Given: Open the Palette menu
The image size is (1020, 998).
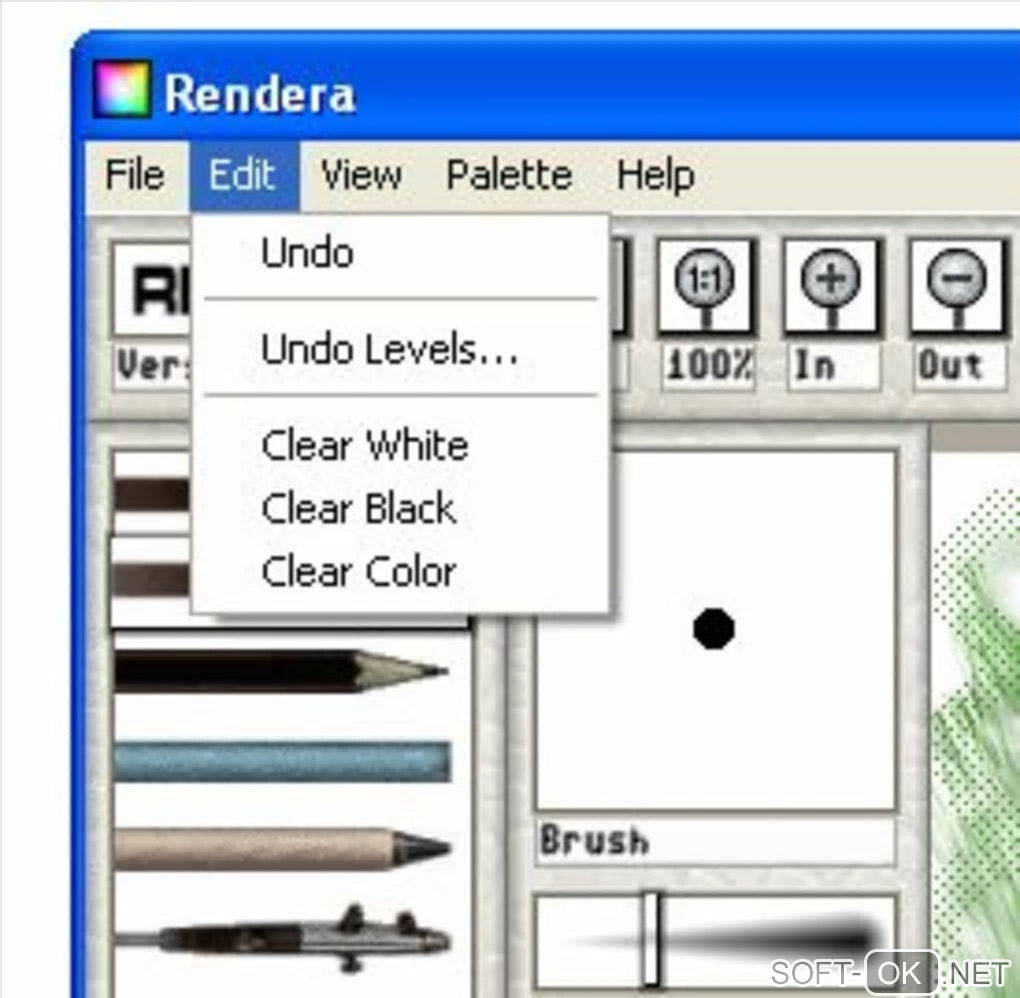Looking at the screenshot, I should coord(509,175).
